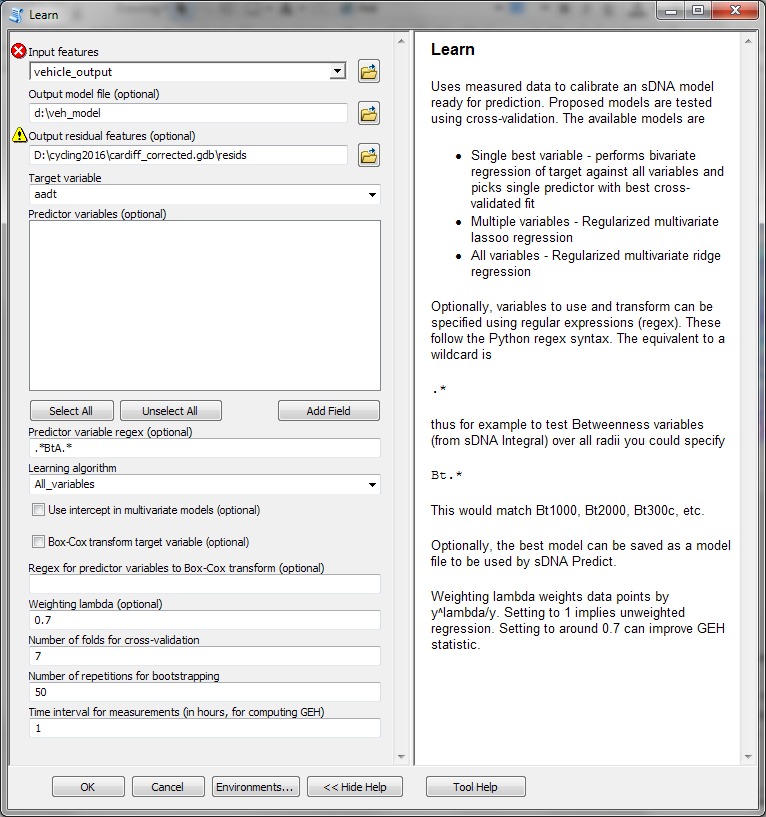
Task: Click the Unselect All button
Action: (x=171, y=411)
